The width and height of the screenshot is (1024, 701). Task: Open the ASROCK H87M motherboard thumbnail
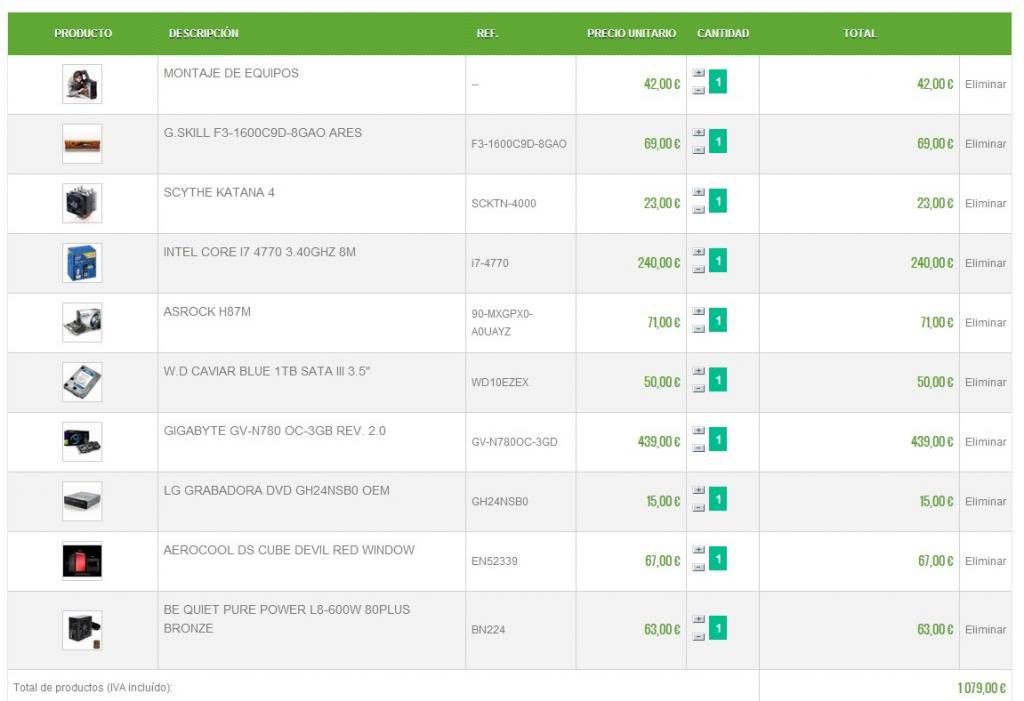click(x=82, y=323)
